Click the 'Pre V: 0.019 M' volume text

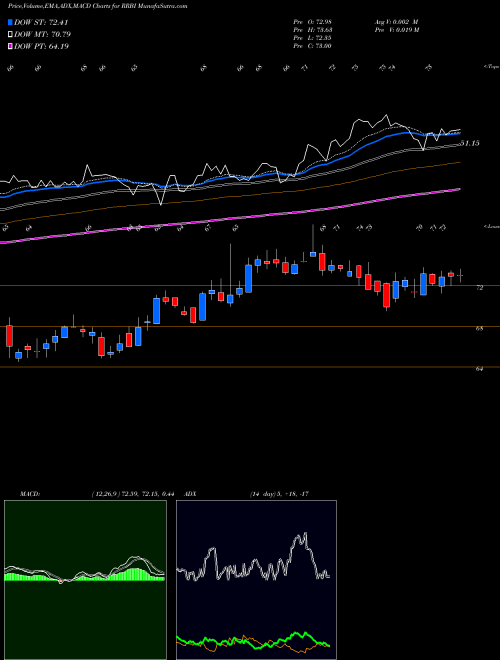coord(396,30)
